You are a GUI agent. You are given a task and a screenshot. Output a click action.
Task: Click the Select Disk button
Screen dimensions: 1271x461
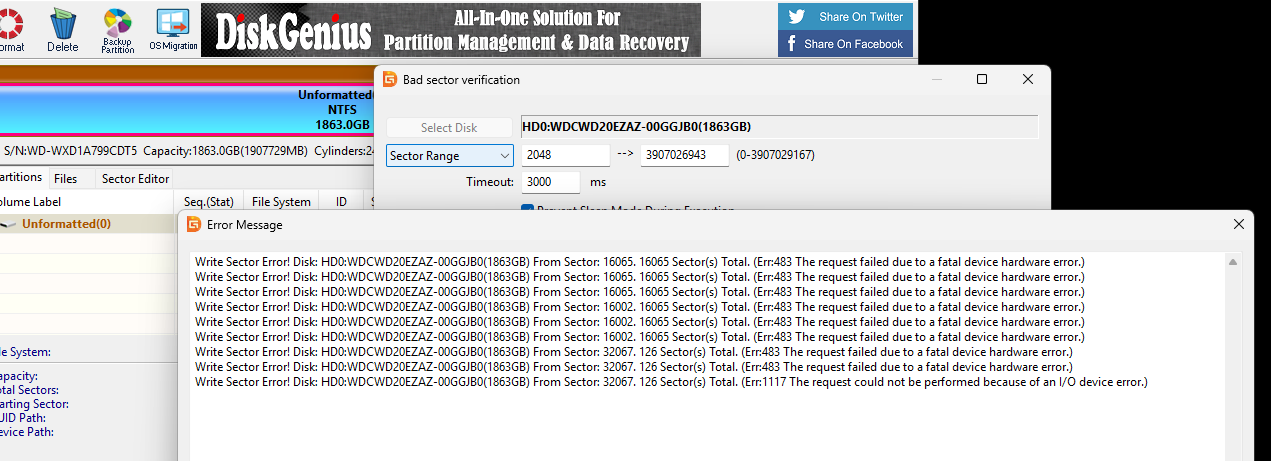click(x=449, y=127)
